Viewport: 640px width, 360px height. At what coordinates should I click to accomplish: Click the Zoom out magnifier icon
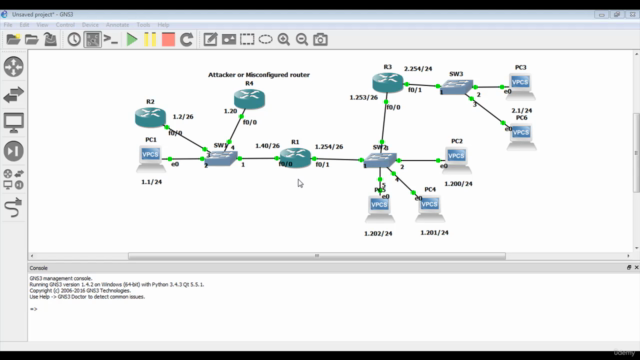tap(302, 40)
